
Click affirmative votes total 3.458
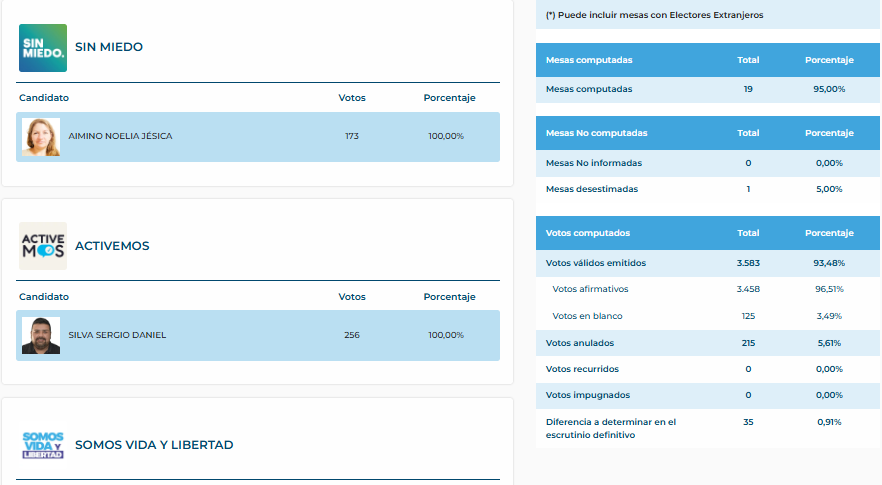[x=748, y=289]
